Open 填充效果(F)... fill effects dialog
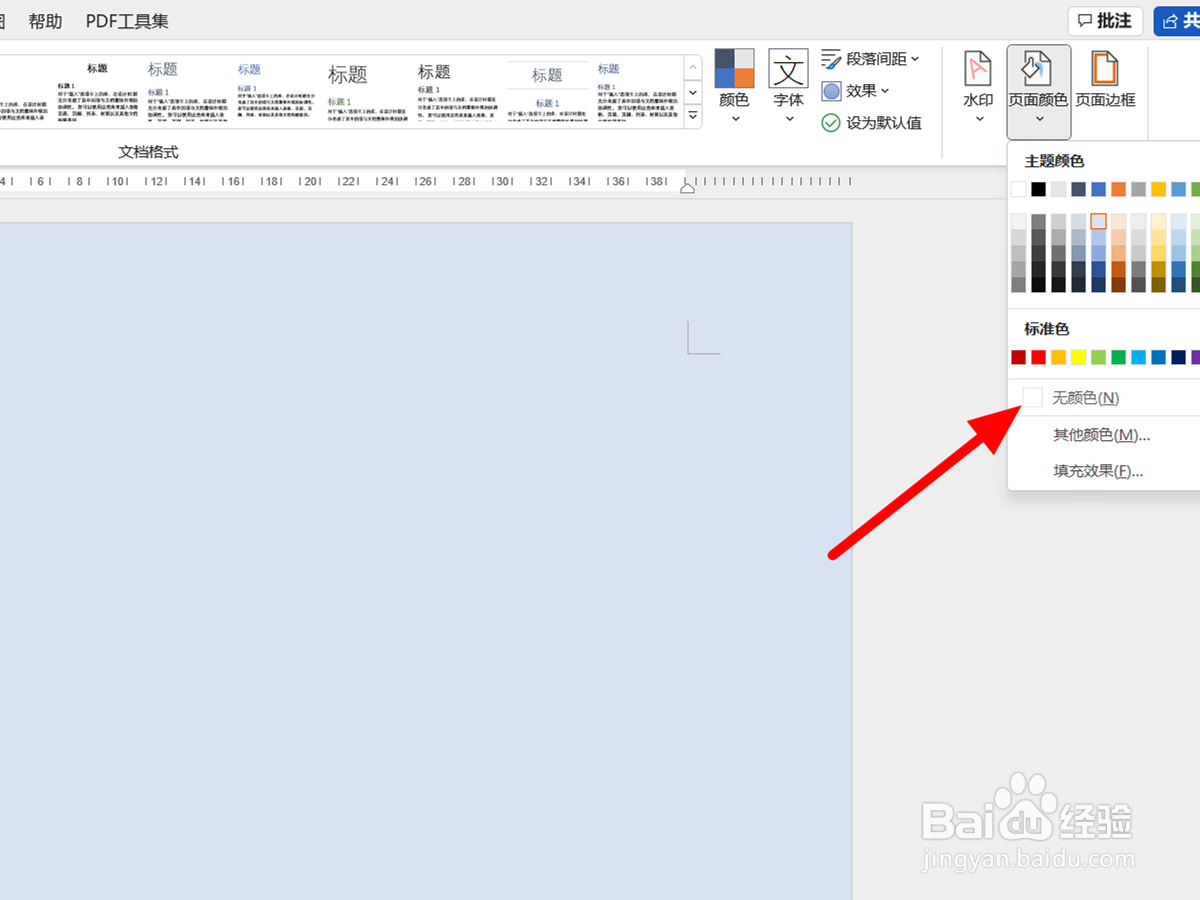Viewport: 1200px width, 900px height. pyautogui.click(x=1103, y=471)
